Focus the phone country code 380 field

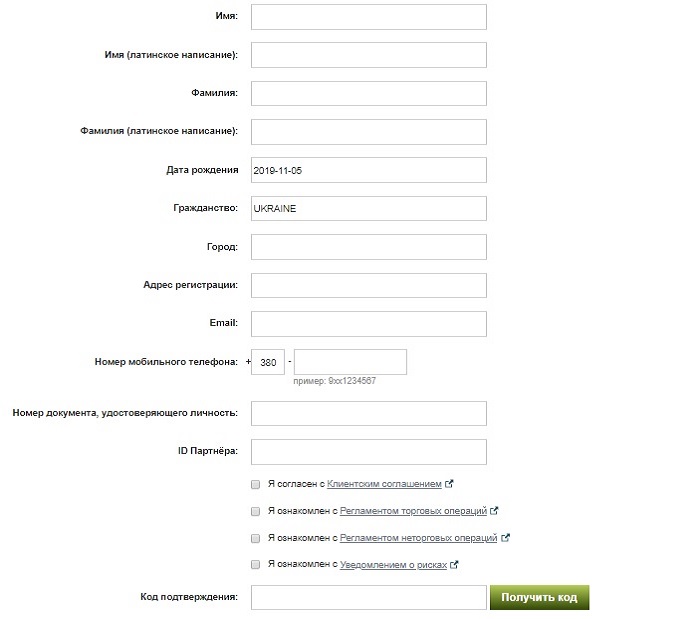coord(268,362)
